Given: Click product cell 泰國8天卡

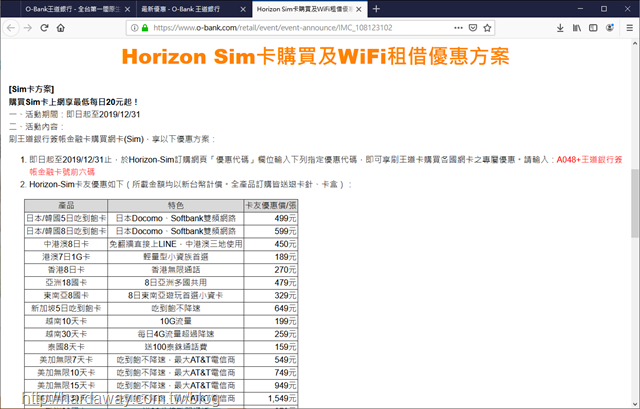Looking at the screenshot, I should tap(66, 347).
